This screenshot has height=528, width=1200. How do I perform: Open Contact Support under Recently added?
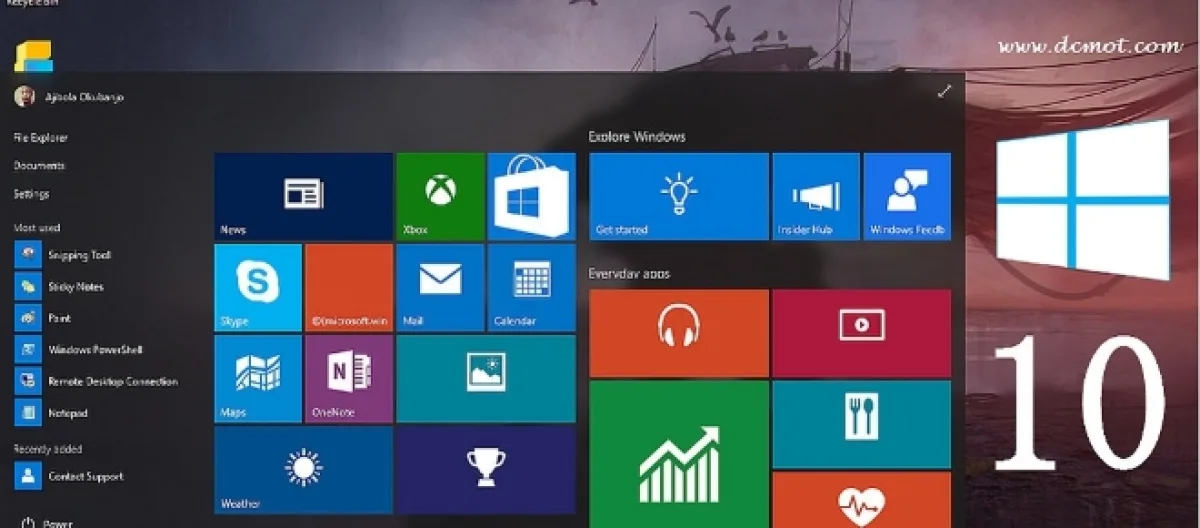85,477
